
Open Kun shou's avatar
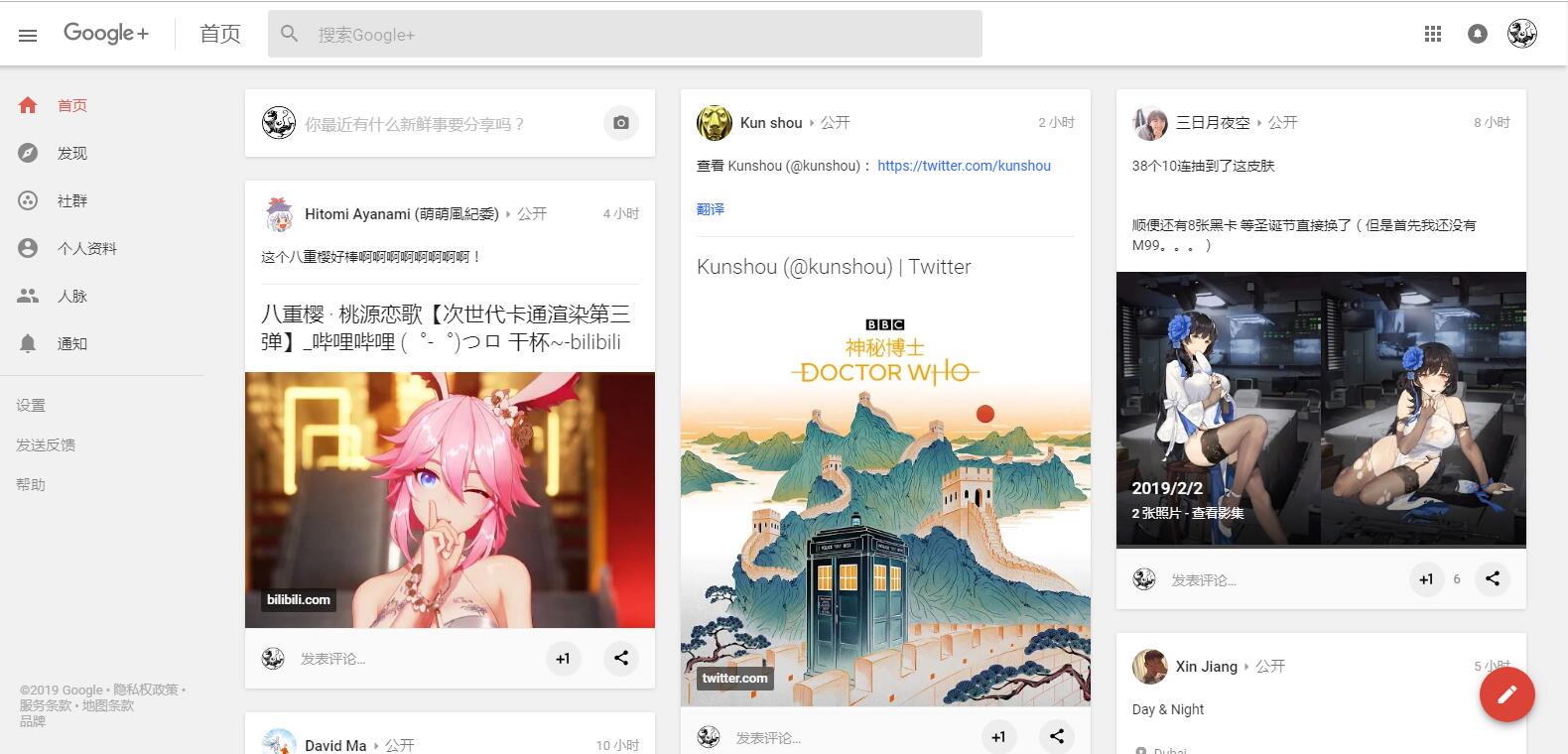(x=714, y=123)
